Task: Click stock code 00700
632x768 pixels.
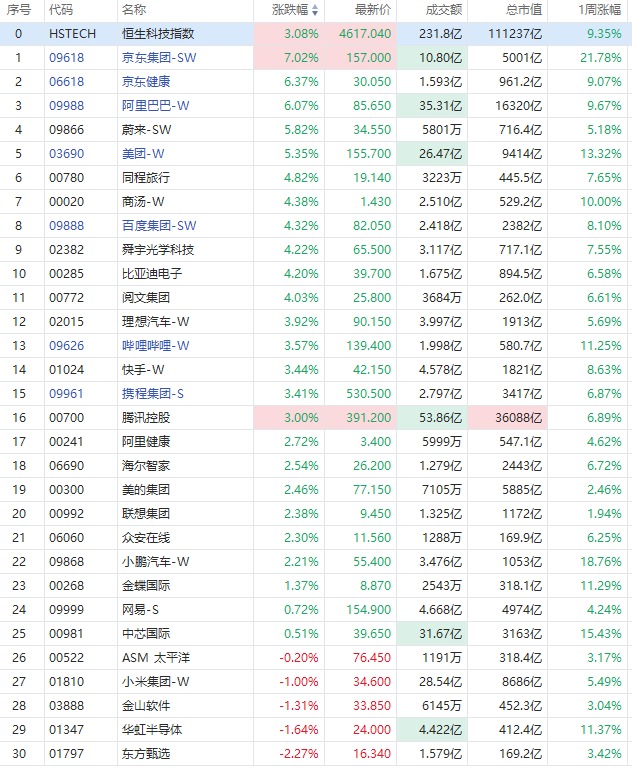Action: (67, 418)
